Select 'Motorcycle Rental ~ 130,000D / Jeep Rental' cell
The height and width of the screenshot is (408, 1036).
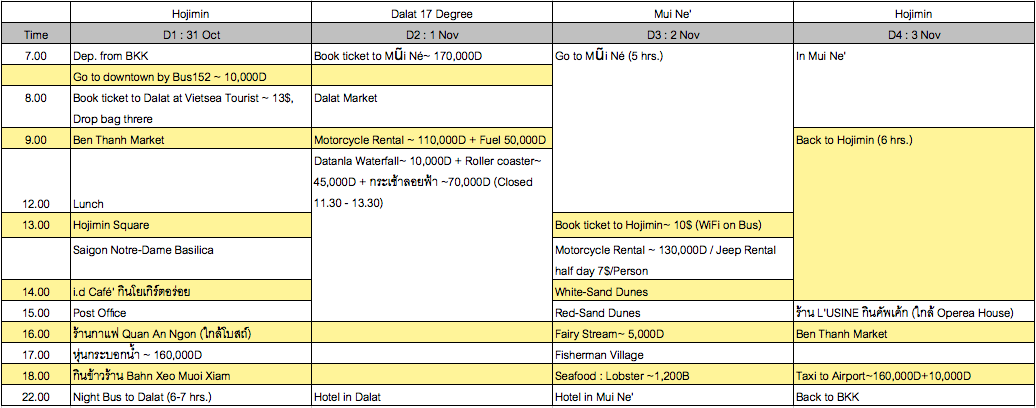[673, 258]
